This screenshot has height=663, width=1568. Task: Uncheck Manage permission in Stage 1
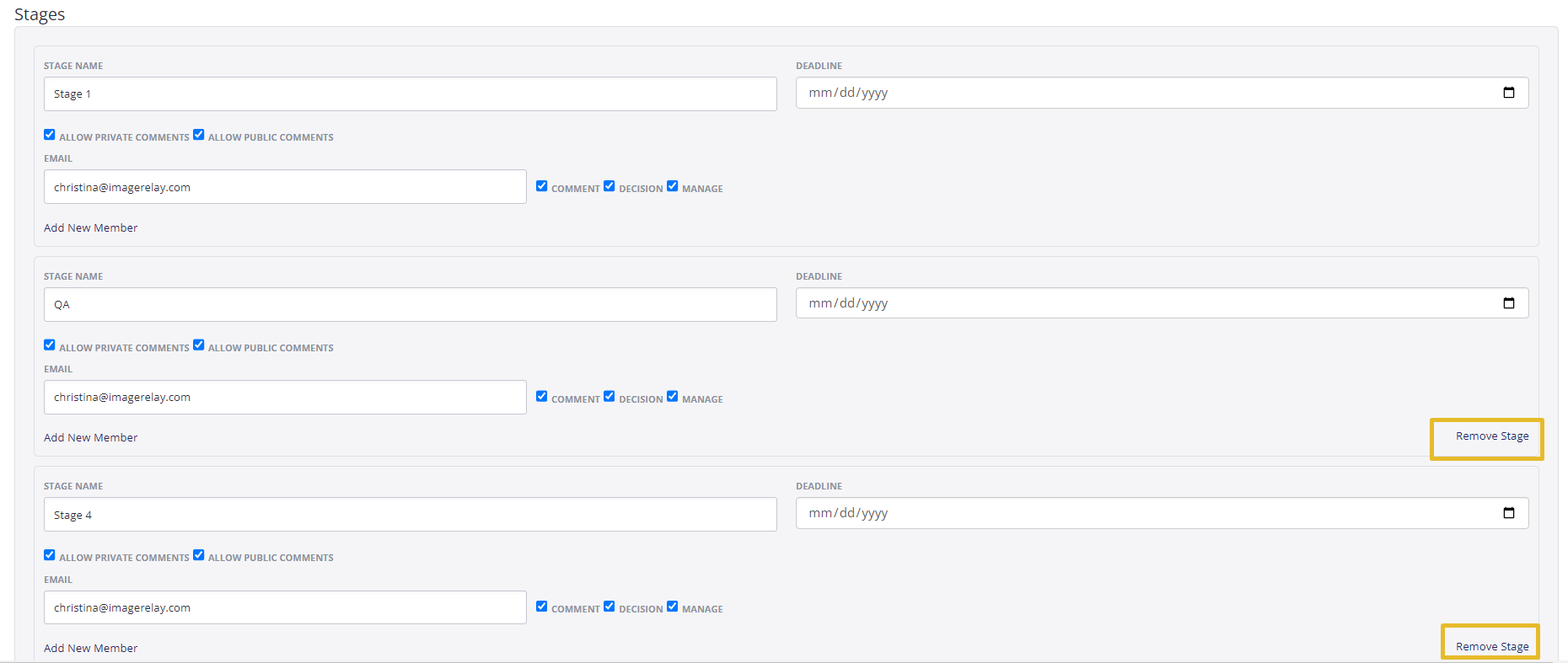[673, 186]
